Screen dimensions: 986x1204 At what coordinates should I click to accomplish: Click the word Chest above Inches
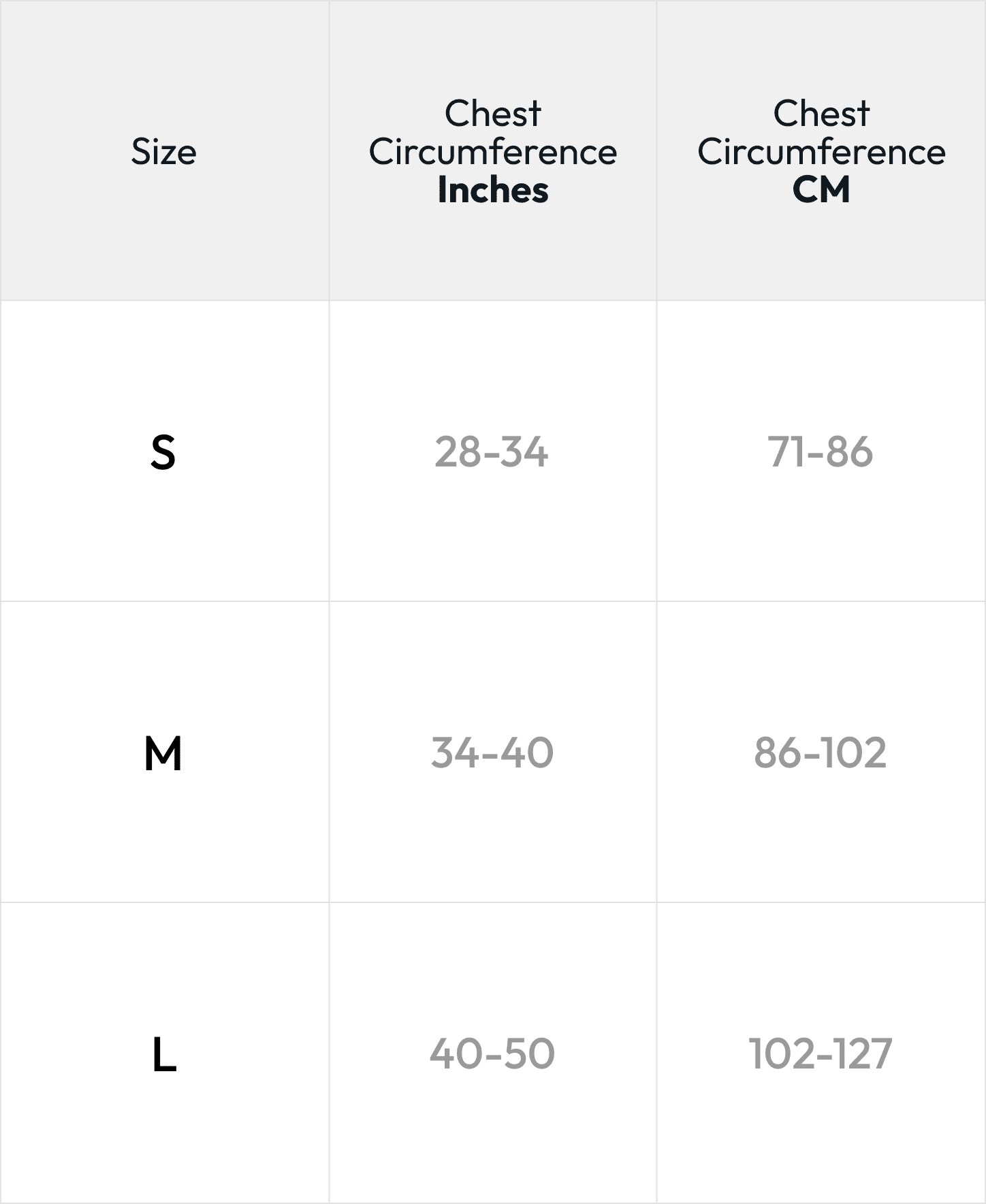(492, 113)
